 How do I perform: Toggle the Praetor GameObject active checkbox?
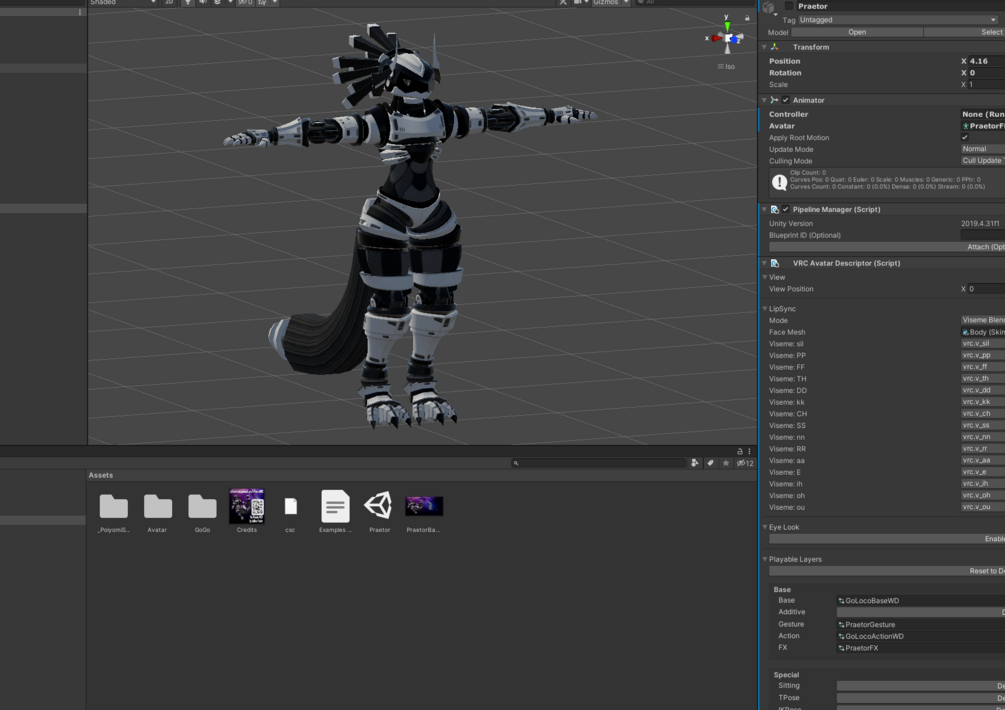pos(789,6)
